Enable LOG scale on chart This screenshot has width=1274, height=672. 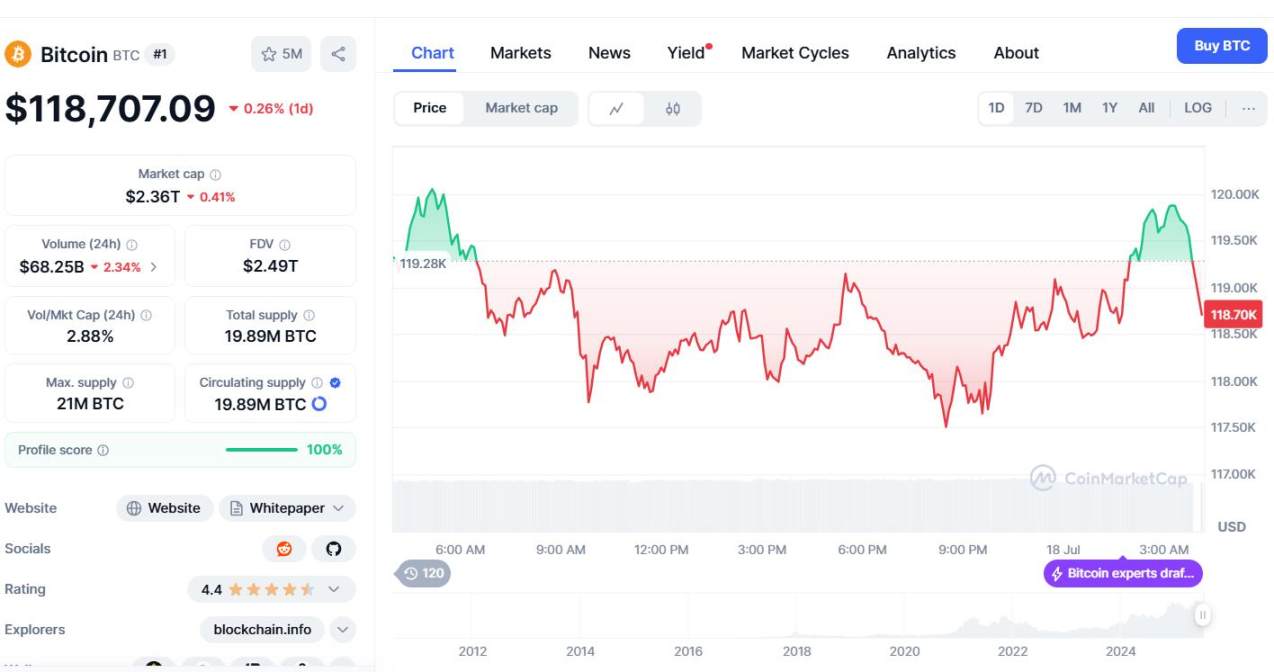point(1197,108)
